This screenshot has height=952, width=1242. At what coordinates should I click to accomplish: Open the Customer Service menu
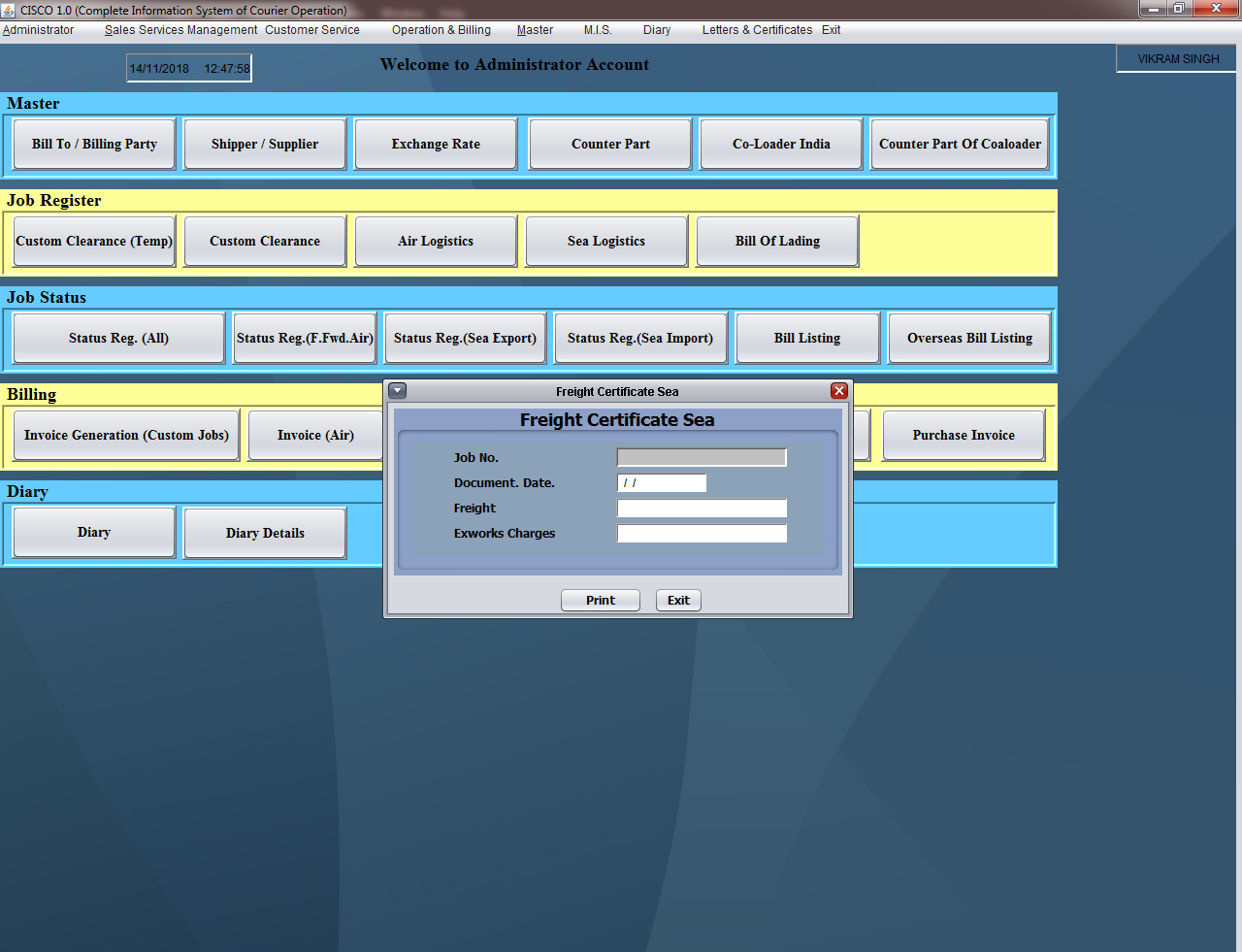click(x=312, y=30)
